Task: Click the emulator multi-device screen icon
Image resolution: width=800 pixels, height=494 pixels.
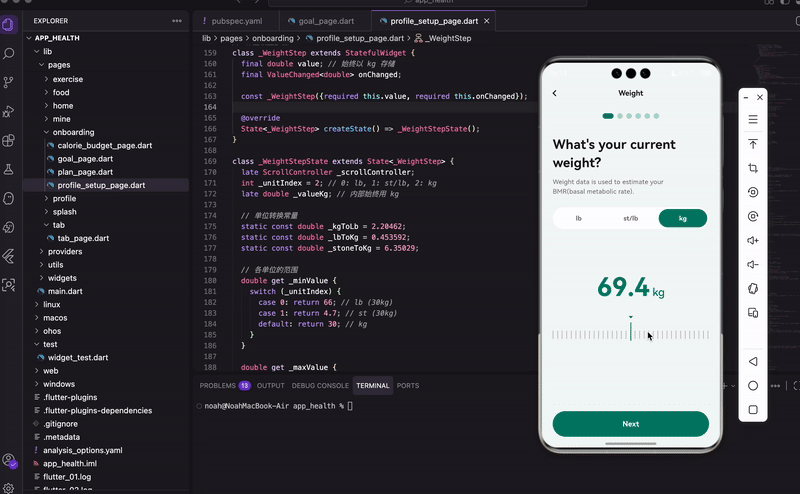Action: [x=753, y=313]
